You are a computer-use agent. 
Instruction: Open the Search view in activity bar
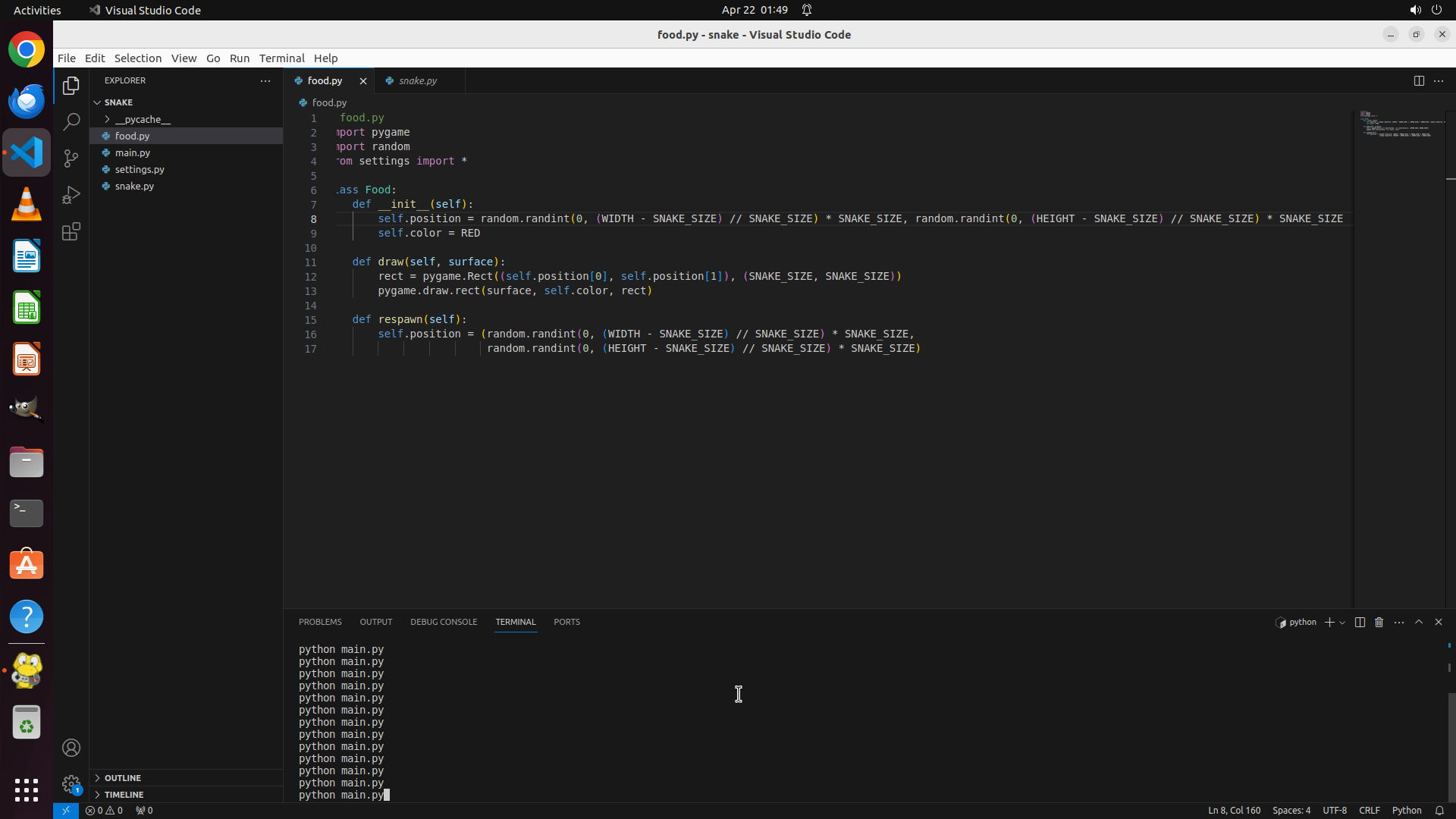(x=71, y=122)
